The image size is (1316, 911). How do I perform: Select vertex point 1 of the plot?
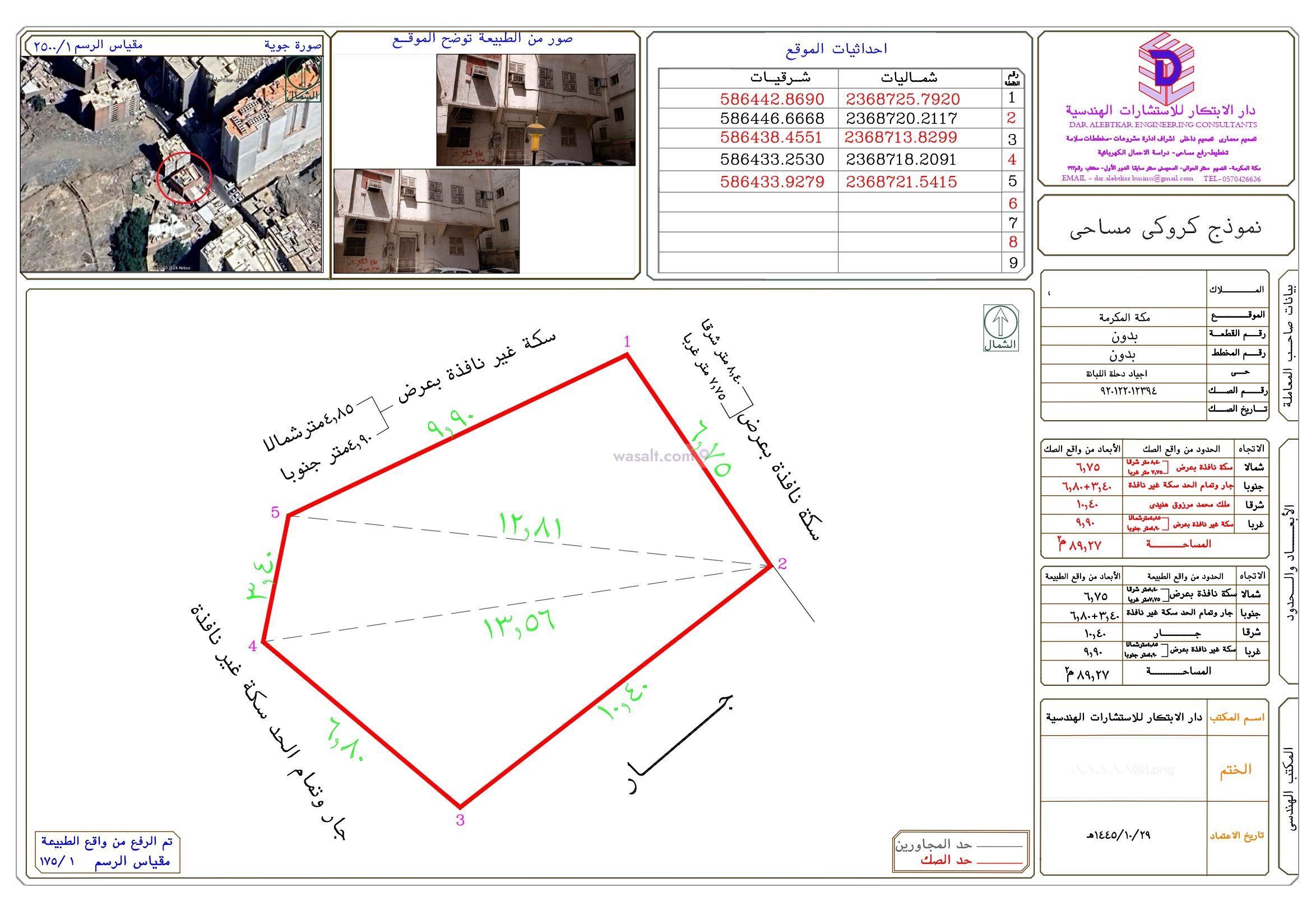627,354
